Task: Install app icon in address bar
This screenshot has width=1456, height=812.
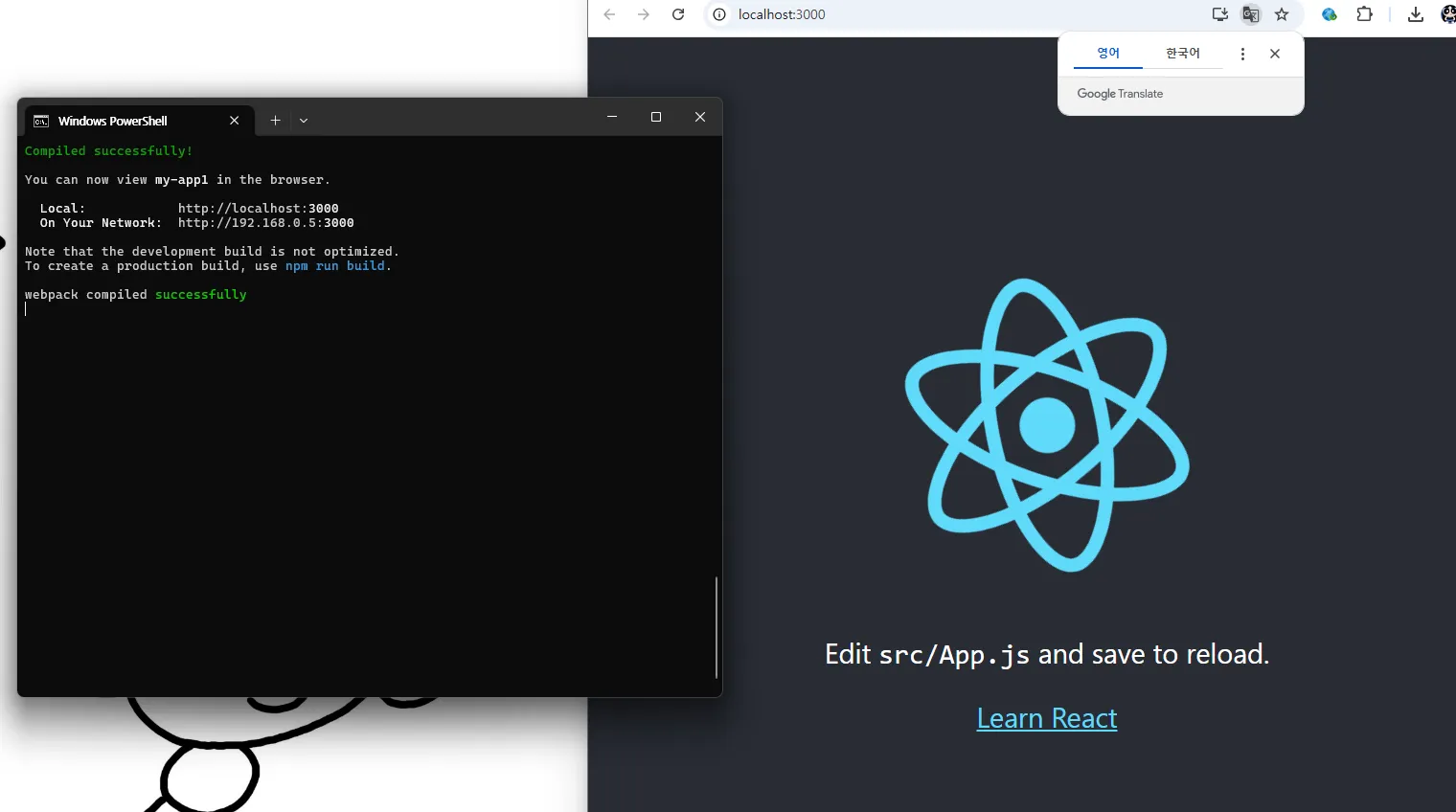Action: click(1220, 14)
